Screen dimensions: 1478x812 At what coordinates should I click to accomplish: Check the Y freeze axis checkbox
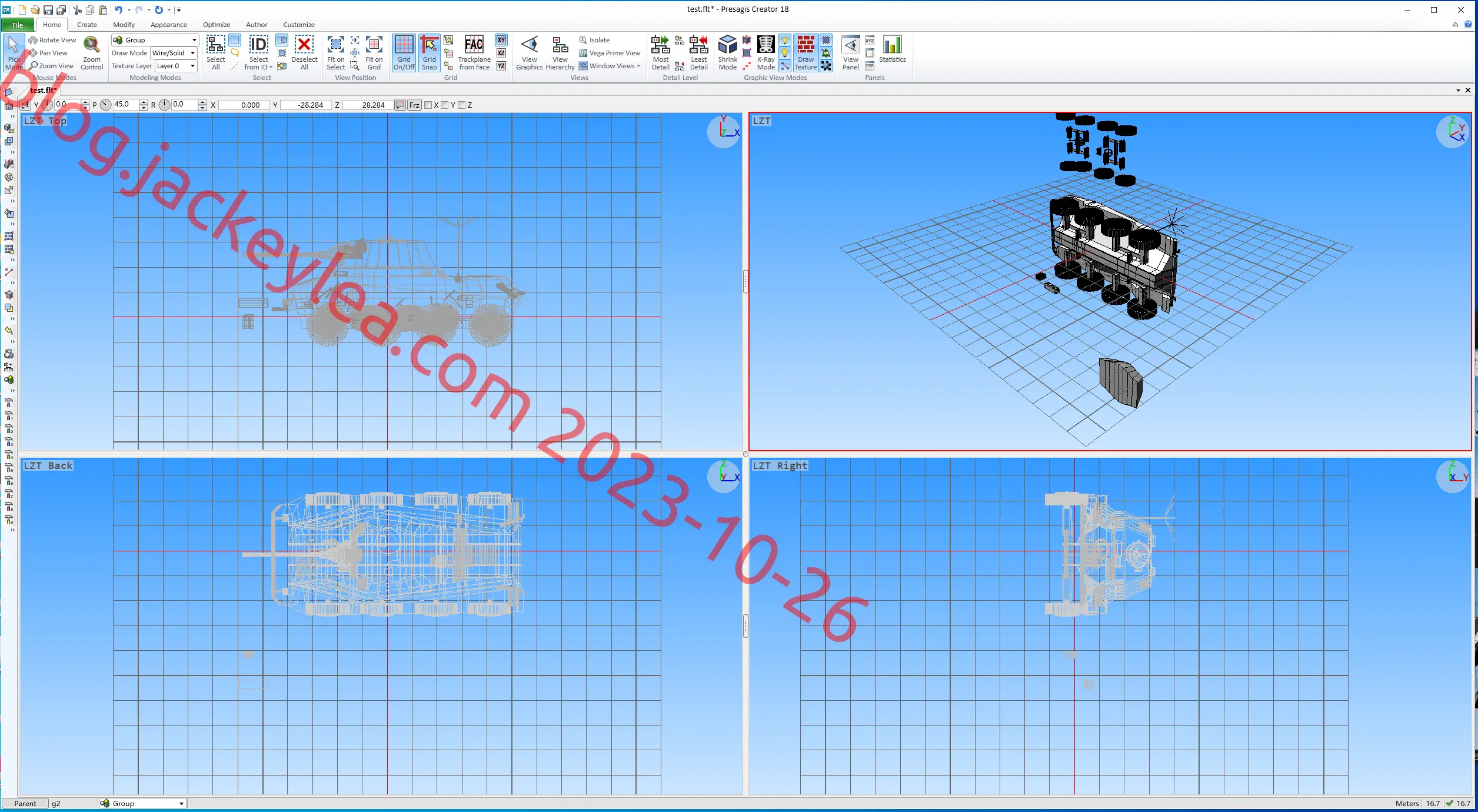(x=445, y=105)
